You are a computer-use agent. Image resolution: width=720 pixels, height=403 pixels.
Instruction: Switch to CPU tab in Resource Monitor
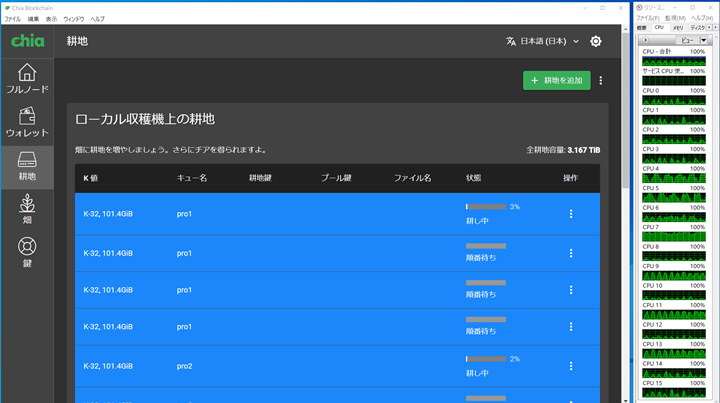659,28
